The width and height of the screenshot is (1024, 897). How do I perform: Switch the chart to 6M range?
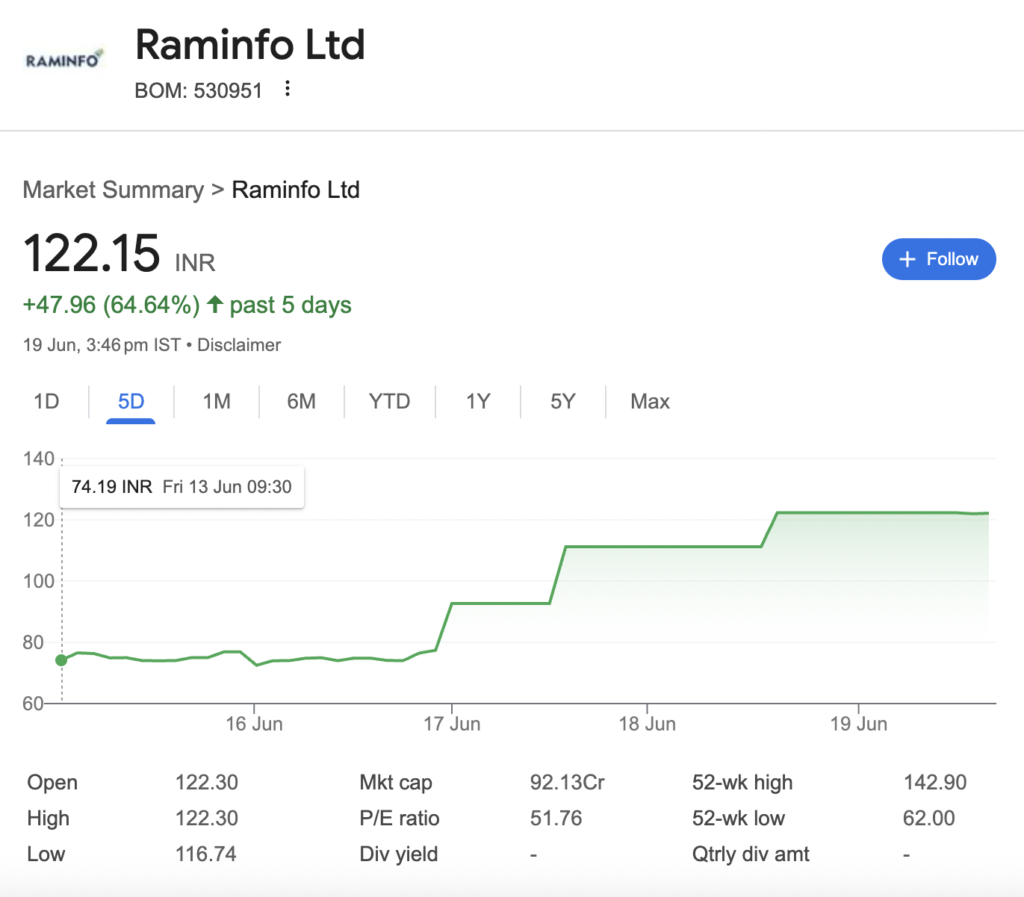tap(301, 401)
